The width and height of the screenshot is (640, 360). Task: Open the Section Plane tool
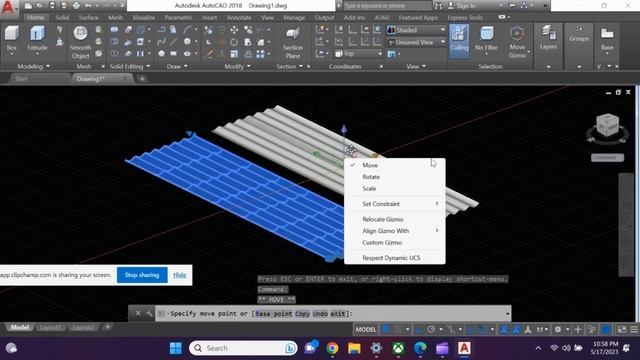[293, 43]
